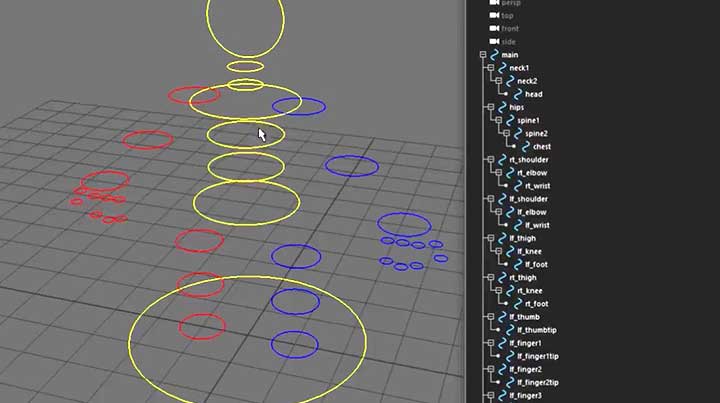Pick the lf_wrist curve icon

click(518, 225)
